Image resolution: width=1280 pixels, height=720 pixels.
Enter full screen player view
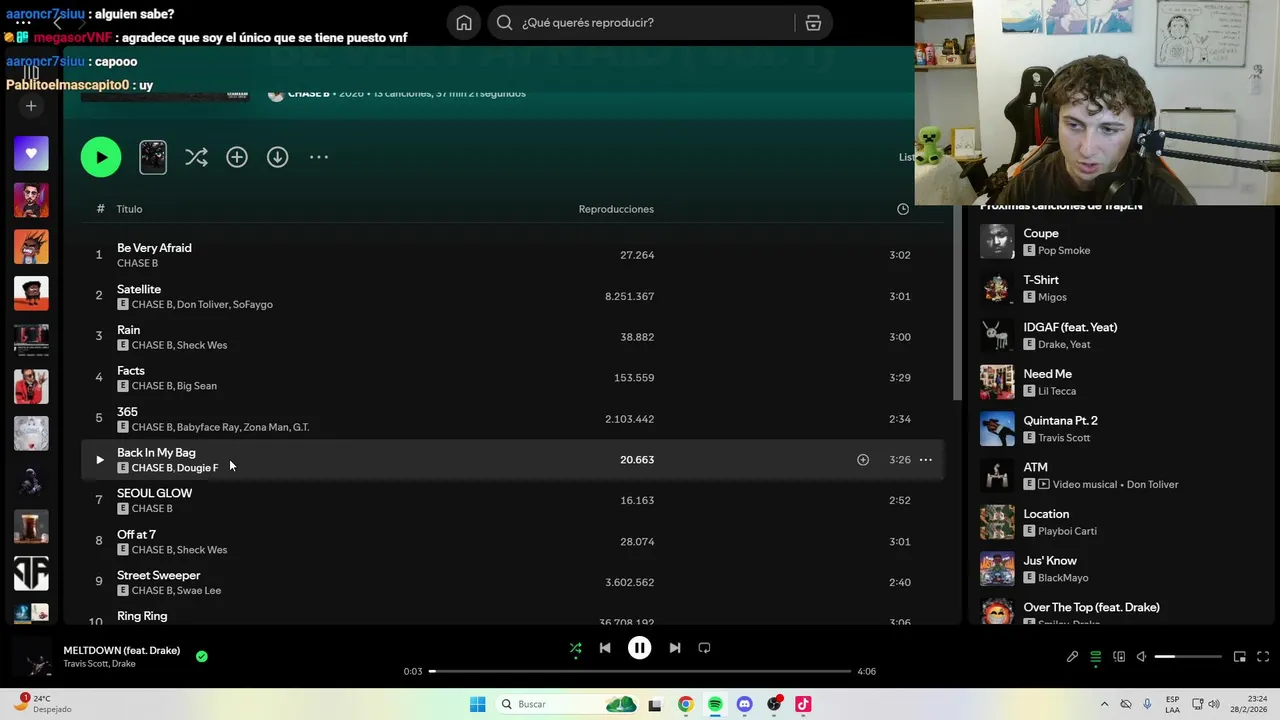pyautogui.click(x=1264, y=657)
